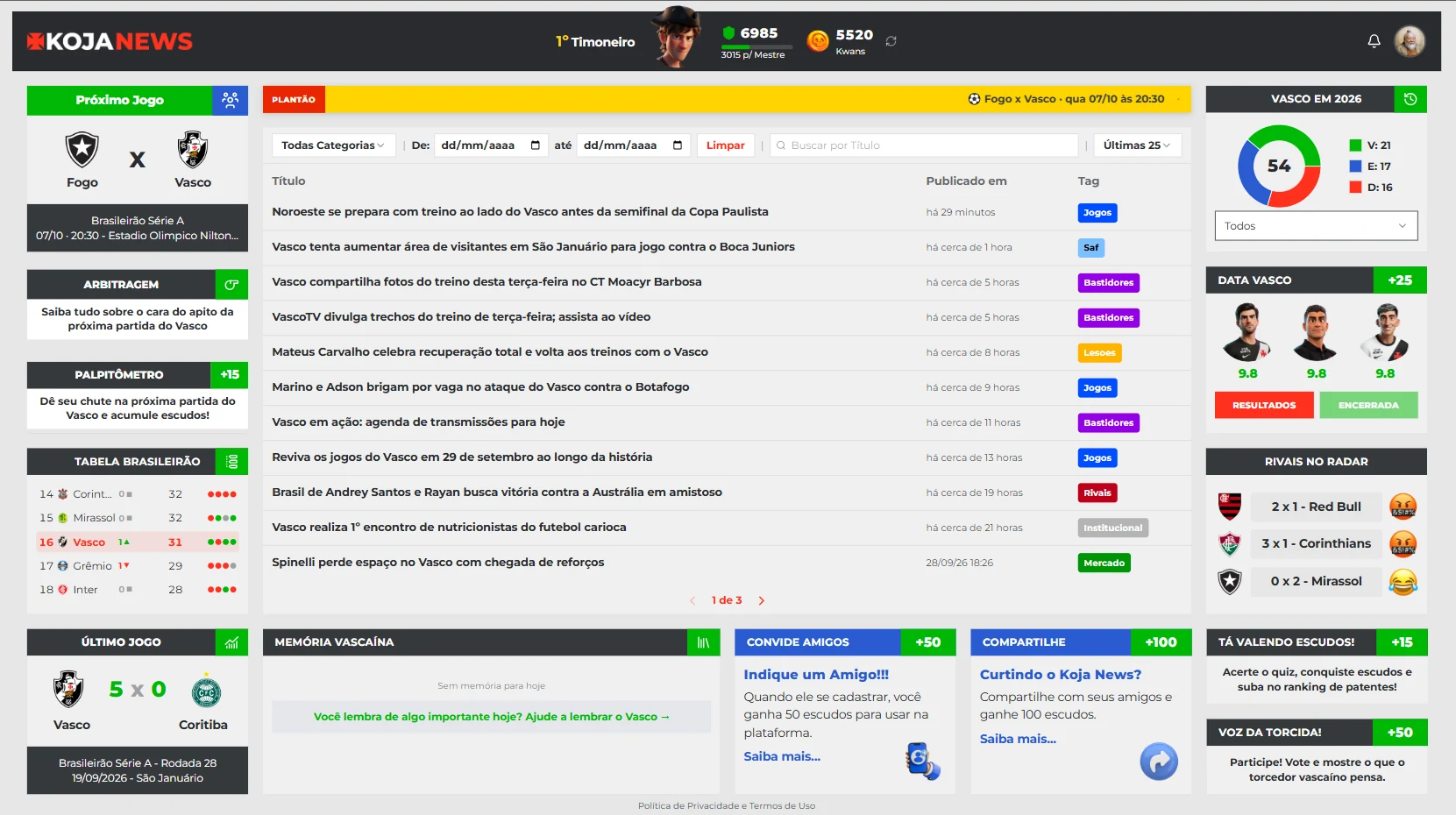Screen dimensions: 1456x815
Task: Open the Compartilhe panel header
Action: point(1081,642)
